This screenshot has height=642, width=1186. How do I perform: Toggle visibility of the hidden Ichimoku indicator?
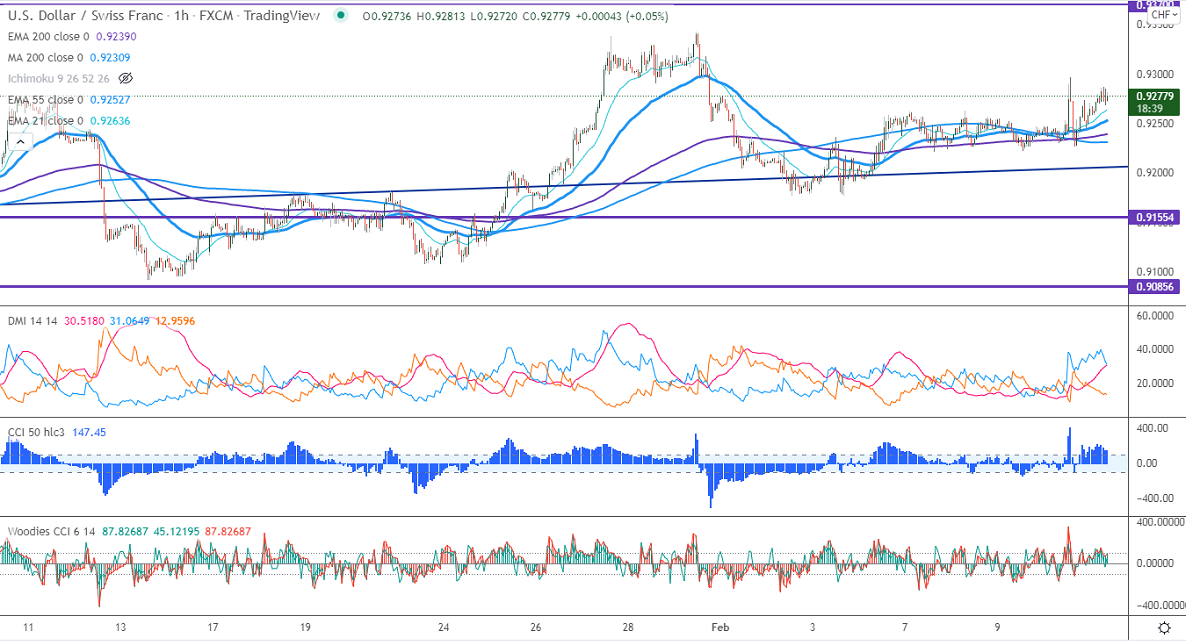pos(126,78)
